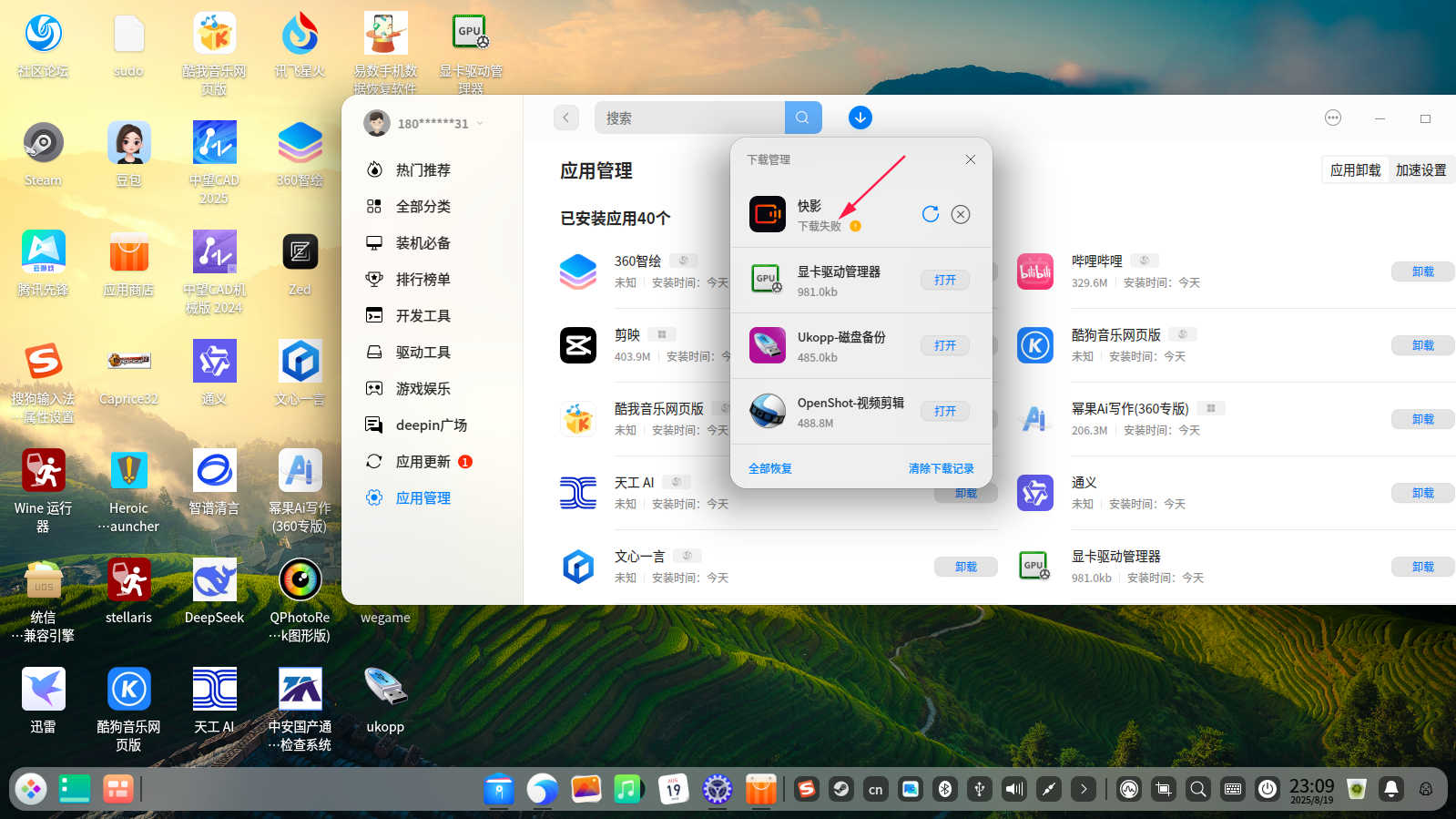Screen dimensions: 1456x819
Task: Click the 哔哩哔哩 app icon in list
Action: (1035, 271)
